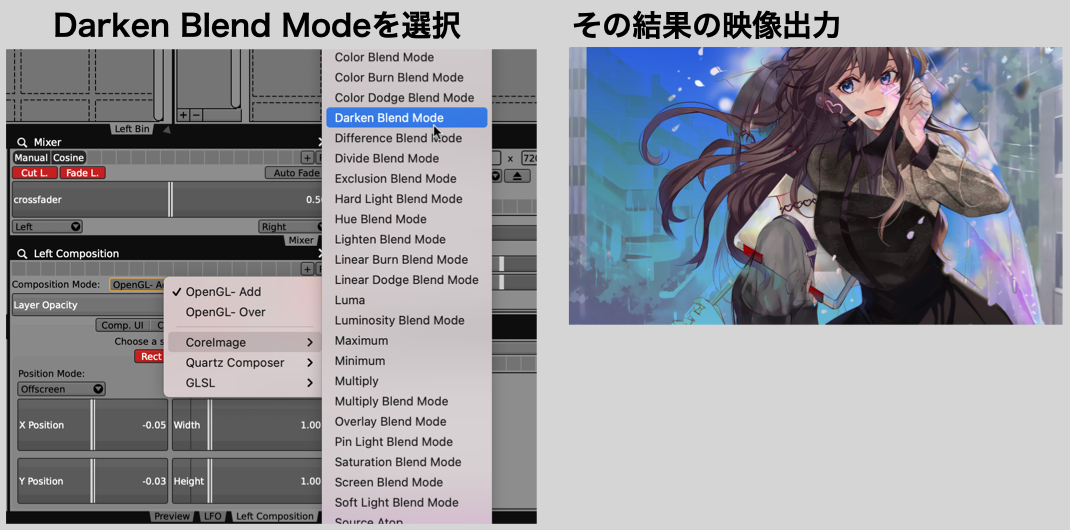This screenshot has height=530, width=1070.
Task: Expand the GLSL submenu
Action: coord(243,383)
